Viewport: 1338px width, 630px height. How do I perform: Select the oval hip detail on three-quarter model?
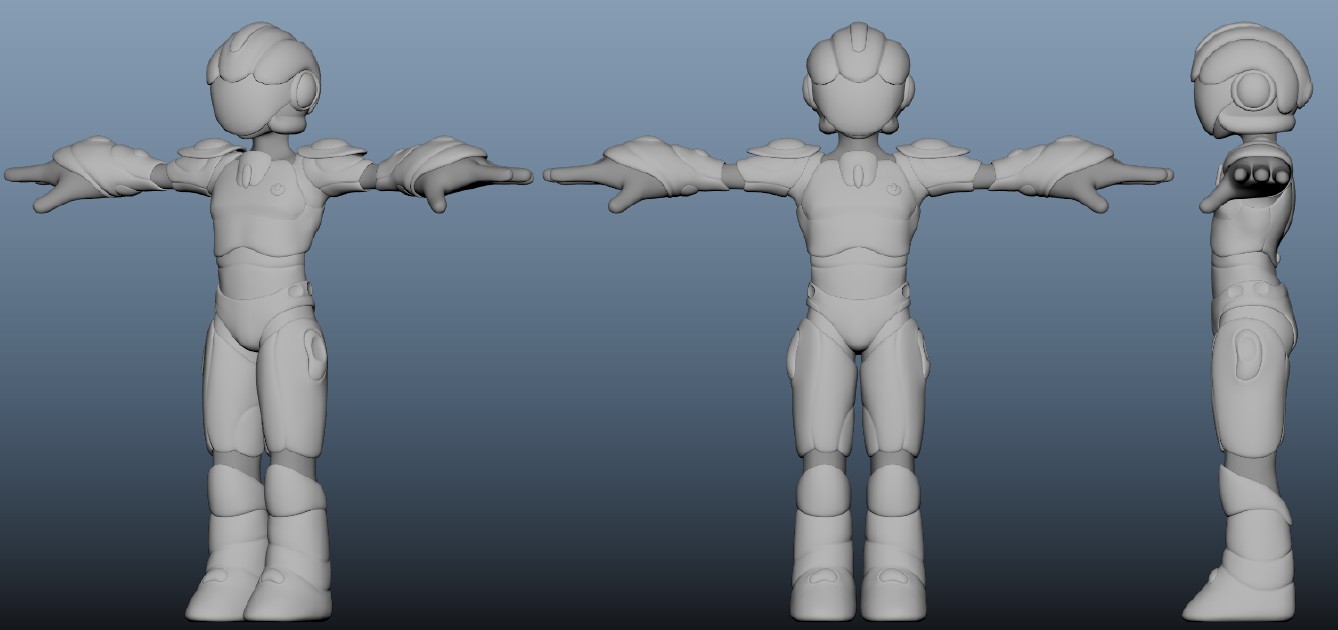[x=316, y=354]
